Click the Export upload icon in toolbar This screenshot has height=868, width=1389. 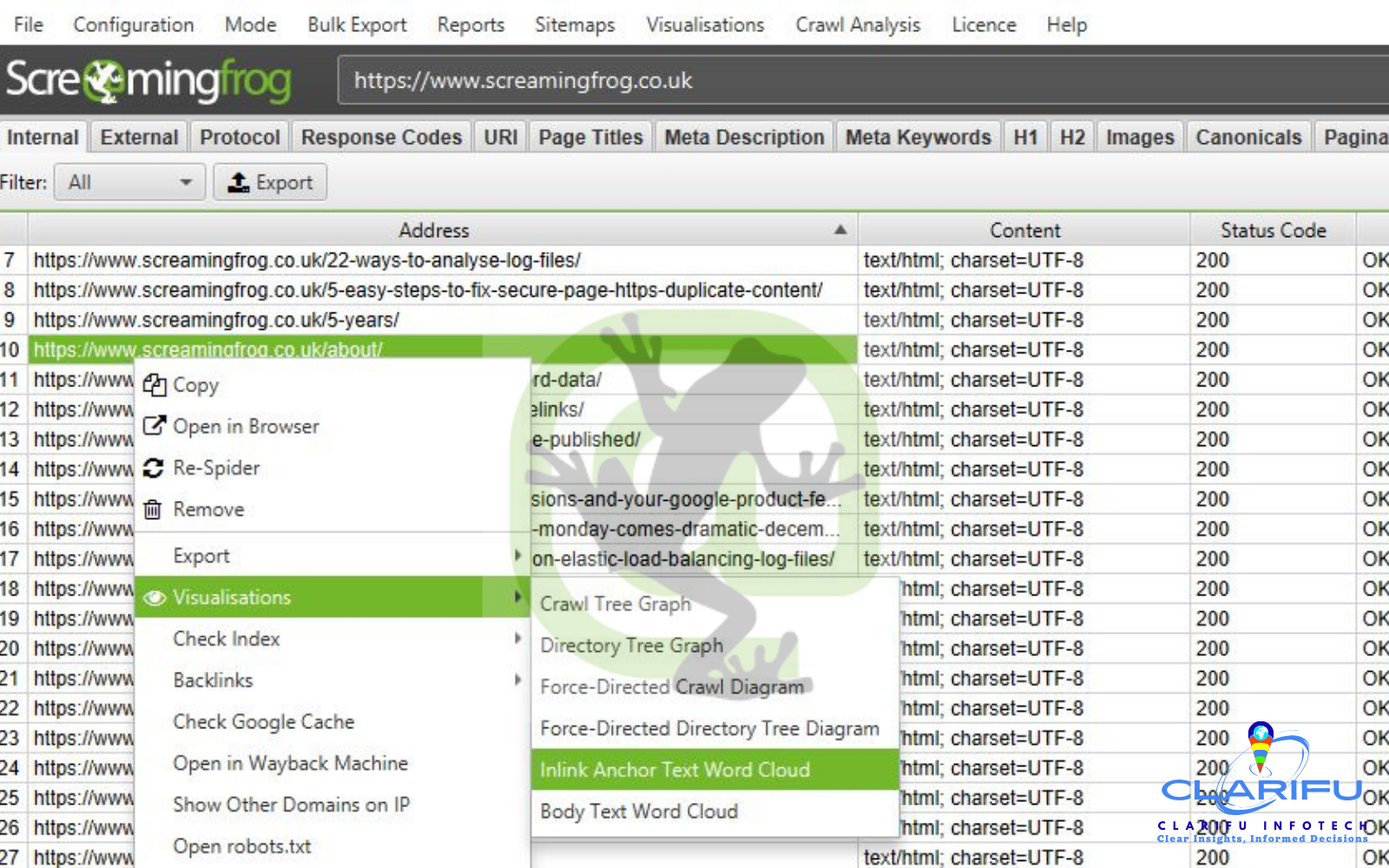point(238,182)
